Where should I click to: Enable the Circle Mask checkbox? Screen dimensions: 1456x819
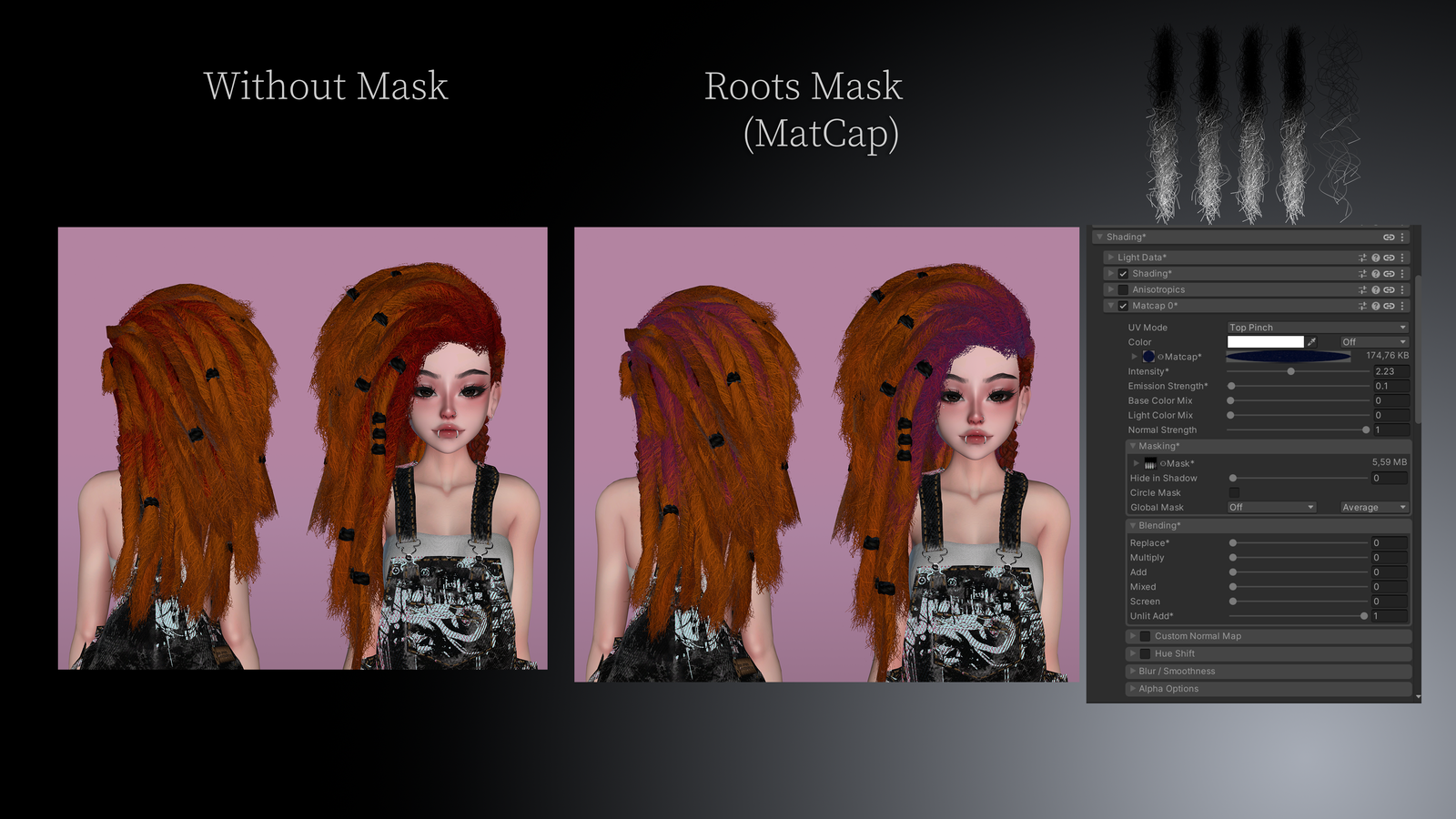[1234, 493]
